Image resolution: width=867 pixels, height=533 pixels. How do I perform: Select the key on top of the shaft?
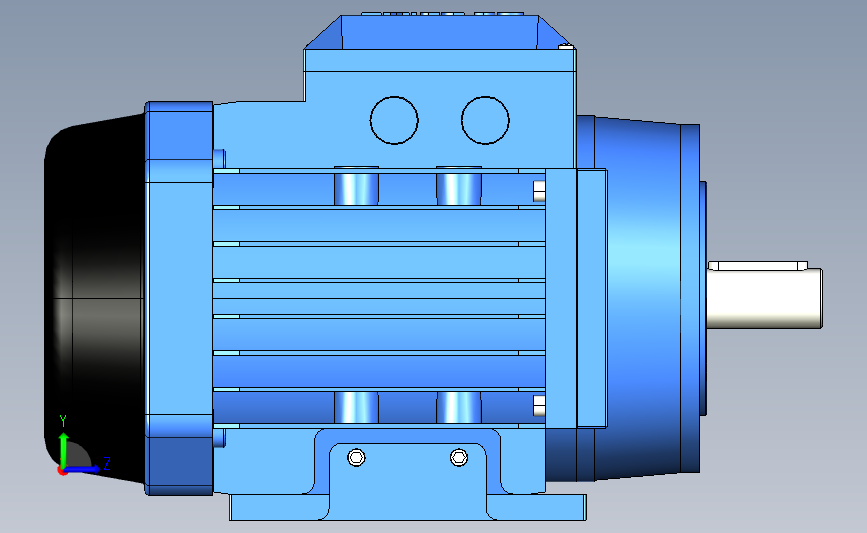coord(758,266)
